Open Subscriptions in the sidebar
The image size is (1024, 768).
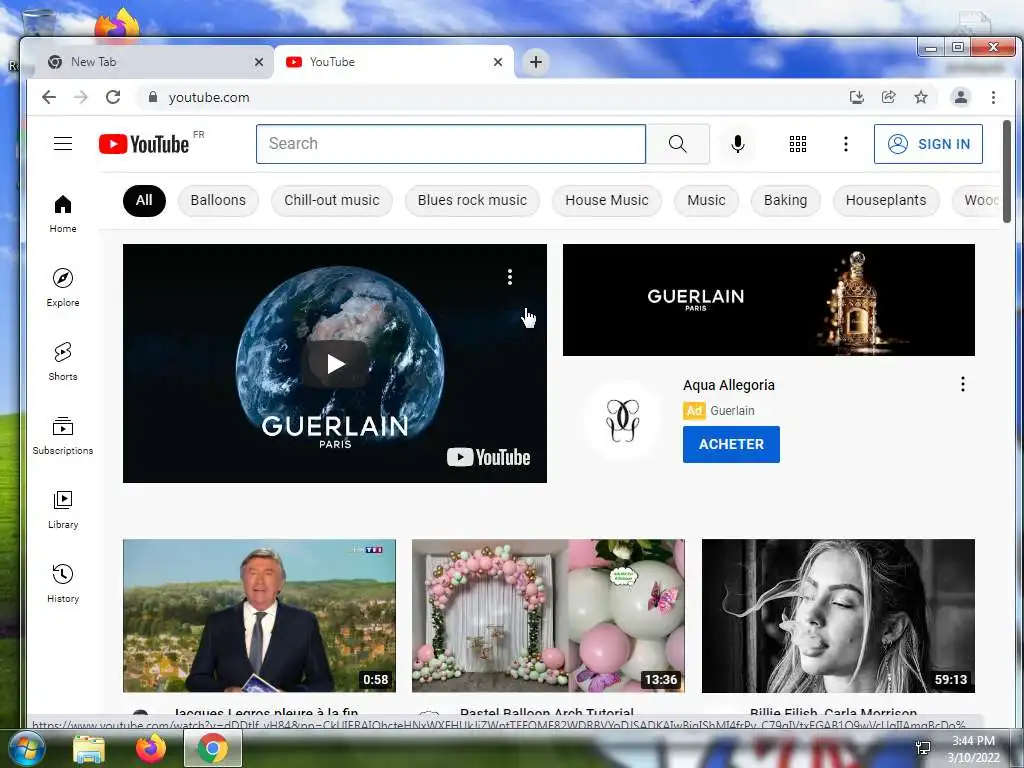(x=63, y=436)
